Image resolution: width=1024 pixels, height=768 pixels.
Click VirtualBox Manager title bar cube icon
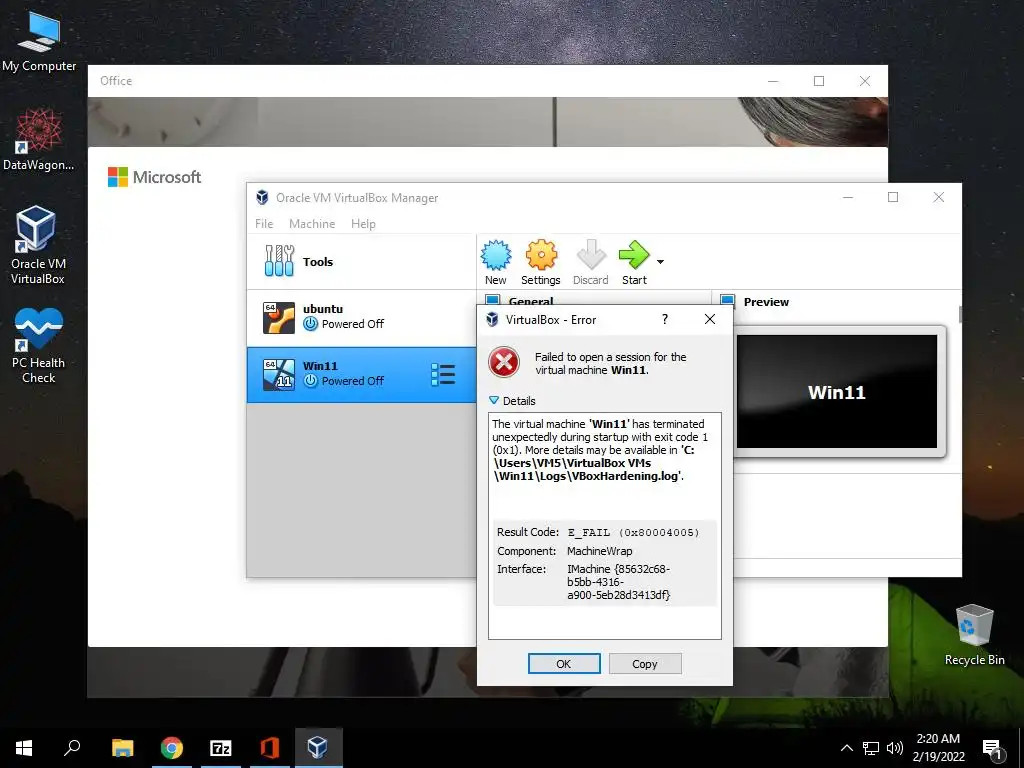(x=263, y=197)
